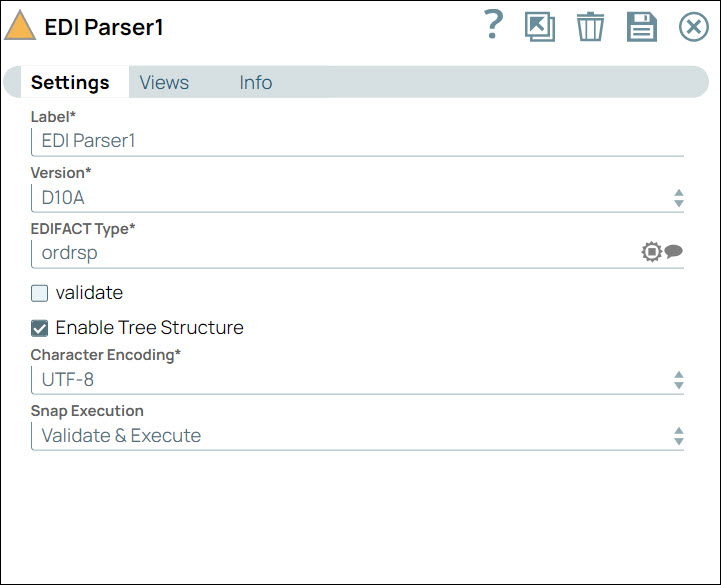The width and height of the screenshot is (721, 585).
Task: Switch to the Views tab
Action: coord(164,83)
